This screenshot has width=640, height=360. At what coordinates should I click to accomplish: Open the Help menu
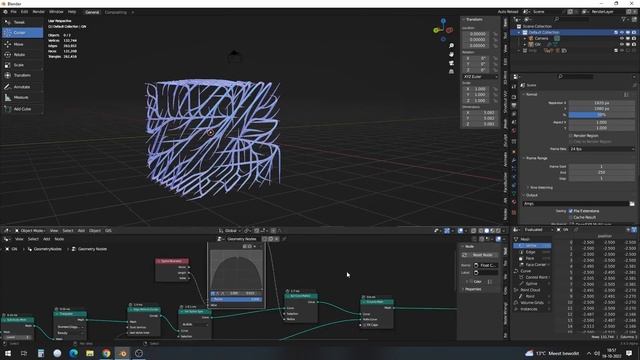72,12
